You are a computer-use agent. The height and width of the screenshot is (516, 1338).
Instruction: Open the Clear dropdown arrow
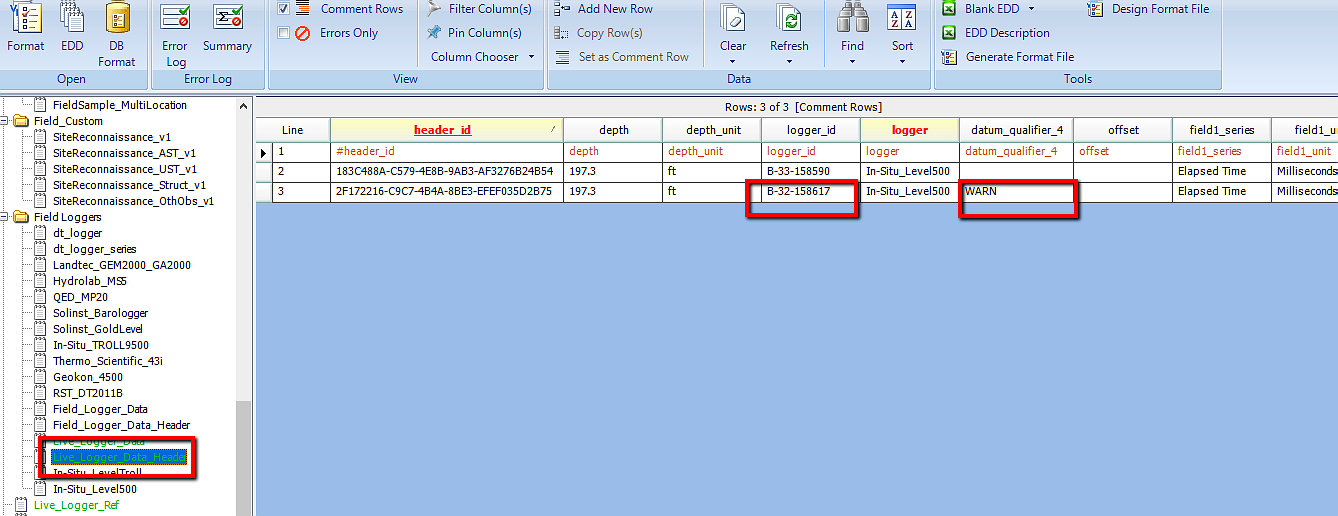click(733, 62)
